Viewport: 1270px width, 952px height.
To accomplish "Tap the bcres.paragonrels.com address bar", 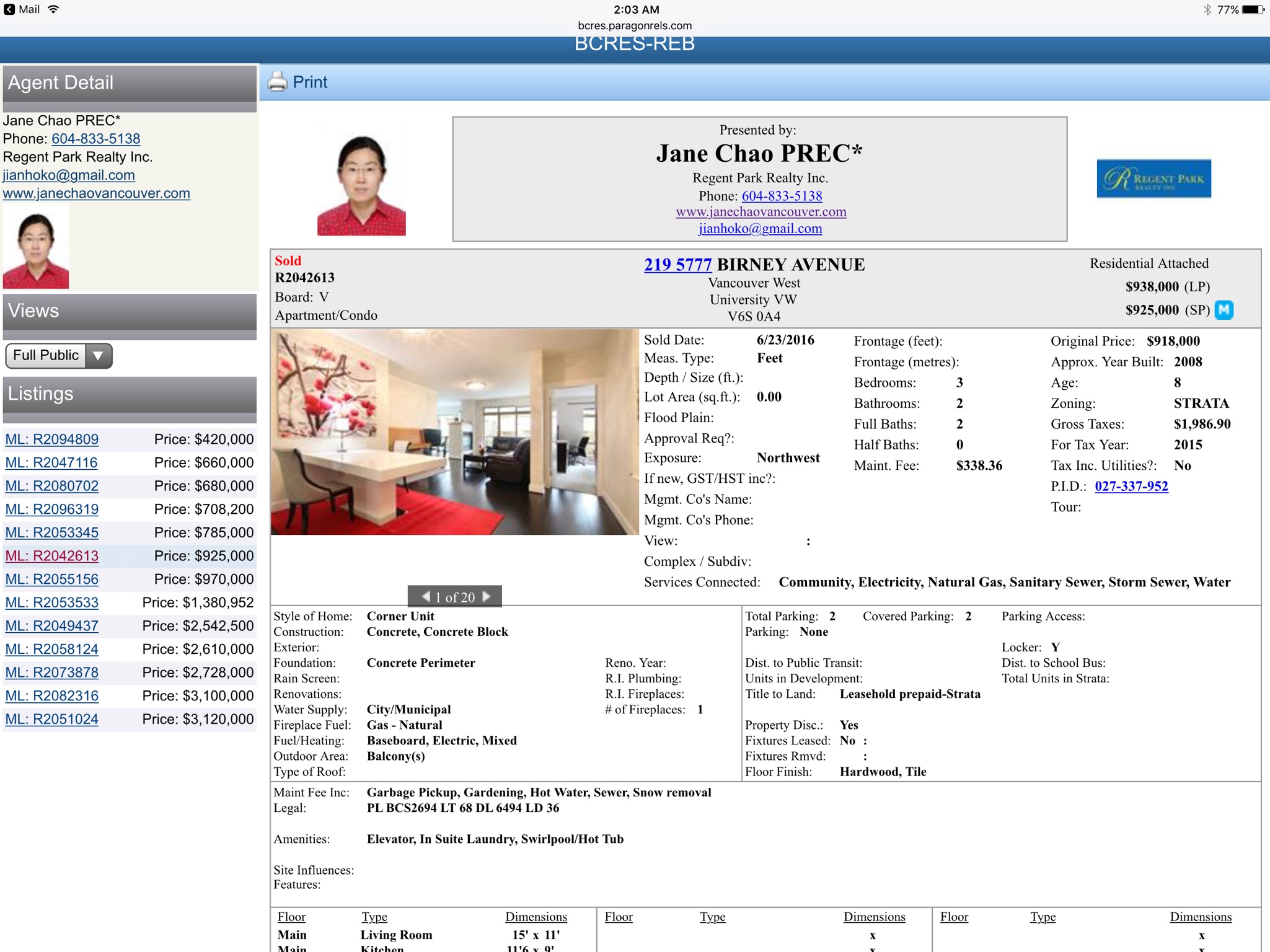I will pos(635,25).
